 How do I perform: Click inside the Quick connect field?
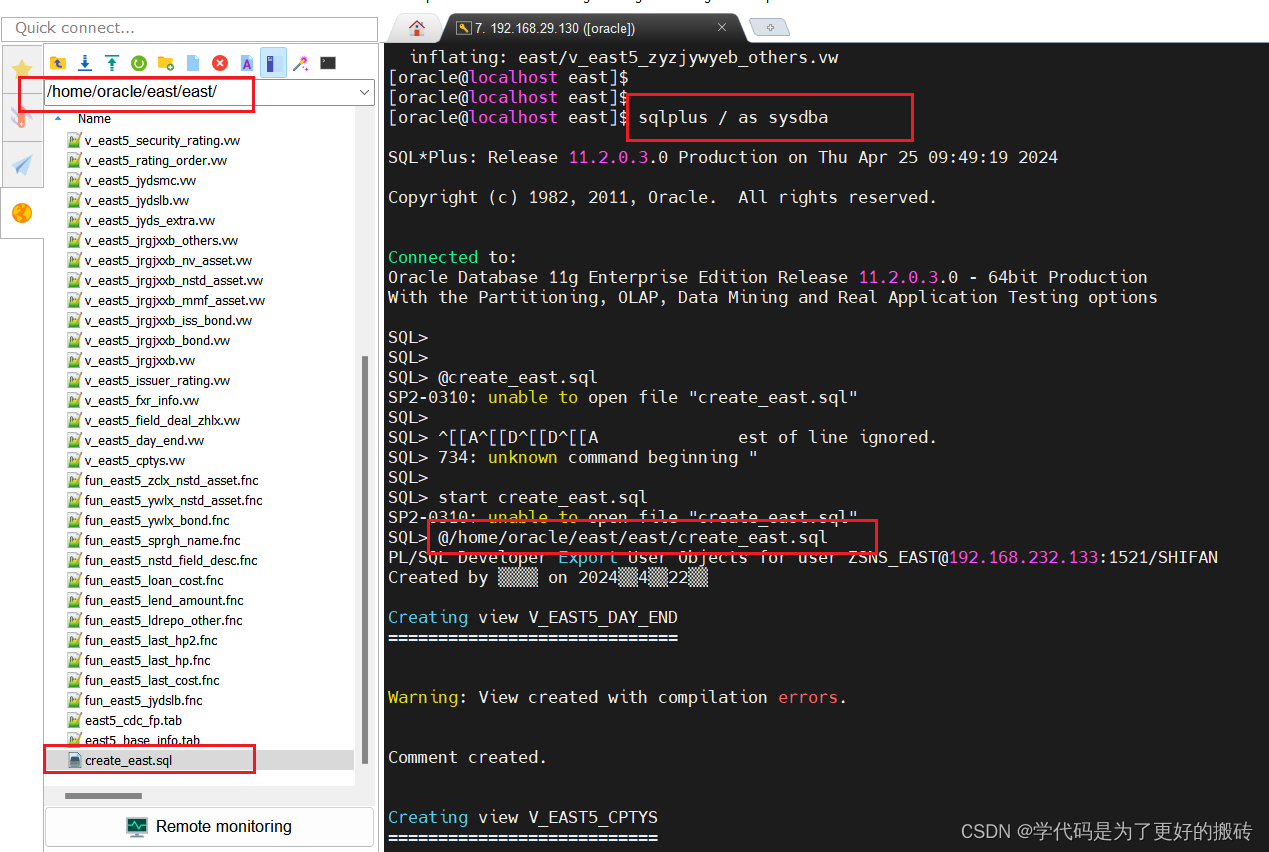point(190,29)
